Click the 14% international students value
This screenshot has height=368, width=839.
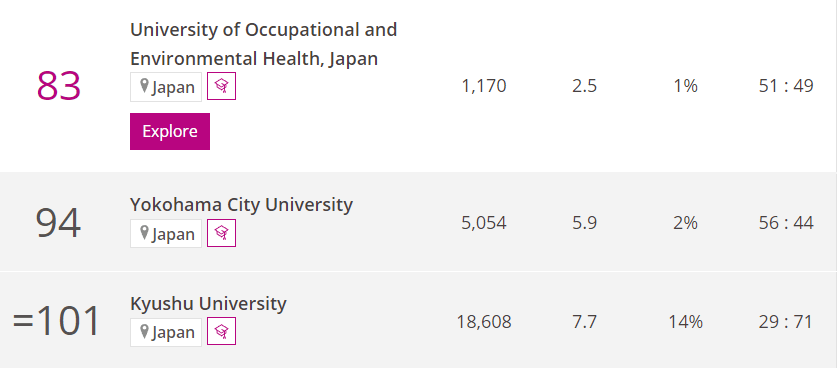(685, 322)
